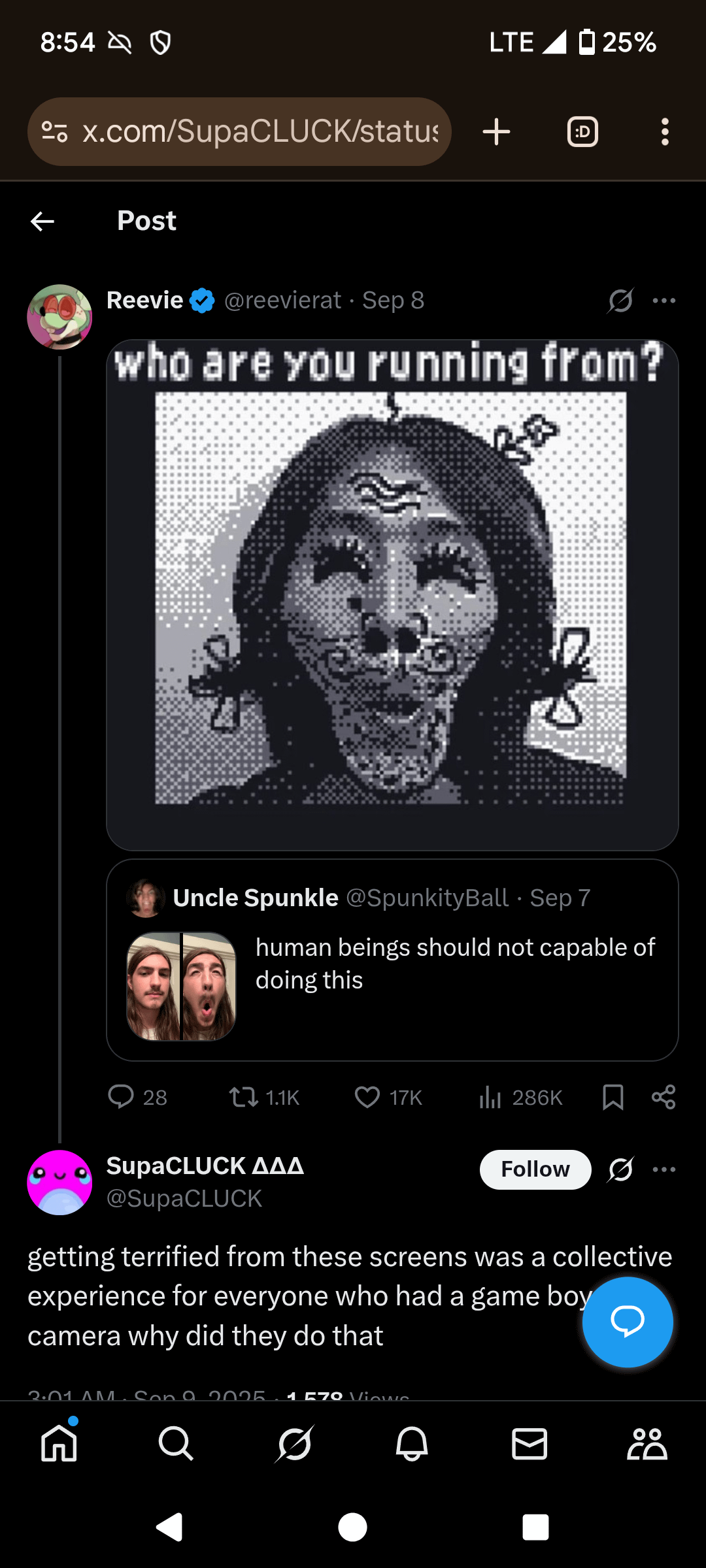Open the Notifications bell tab
The width and height of the screenshot is (706, 1568).
coord(412,1443)
